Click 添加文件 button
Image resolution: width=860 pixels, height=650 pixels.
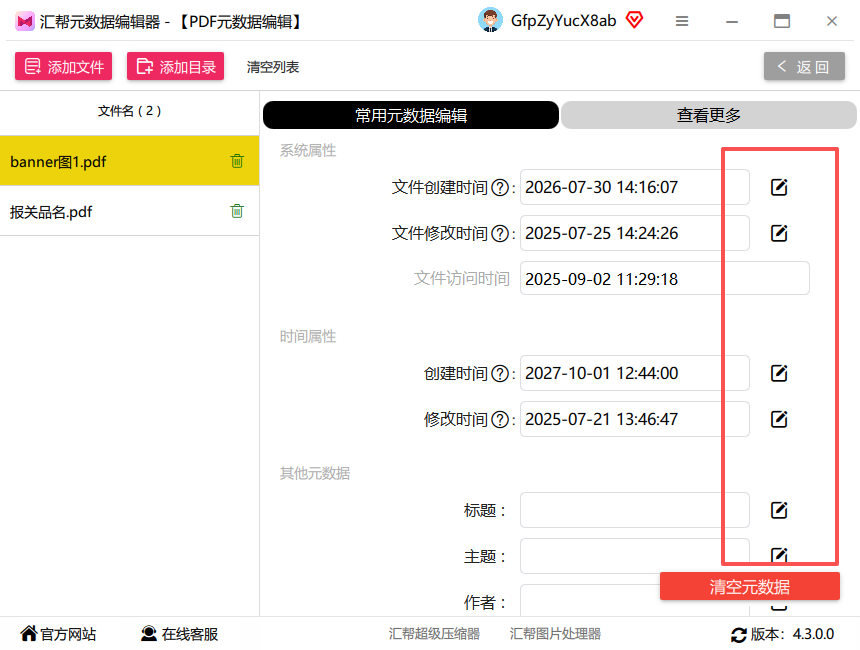point(64,66)
